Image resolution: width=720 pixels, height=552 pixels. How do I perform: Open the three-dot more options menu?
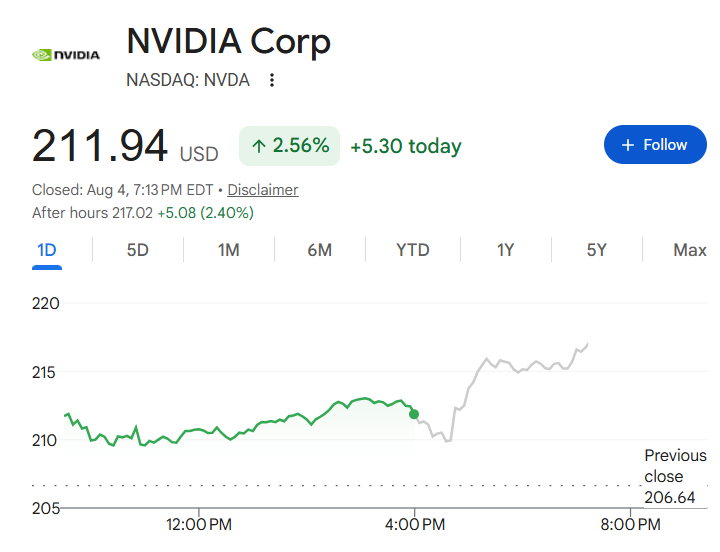point(272,80)
